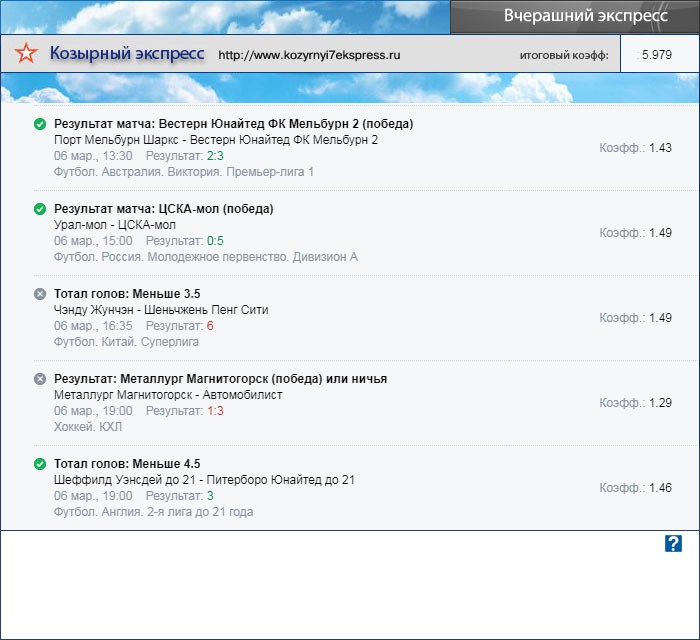Click grey cross icon beside Тотал Меньше 3.5
The image size is (700, 640).
[x=40, y=294]
